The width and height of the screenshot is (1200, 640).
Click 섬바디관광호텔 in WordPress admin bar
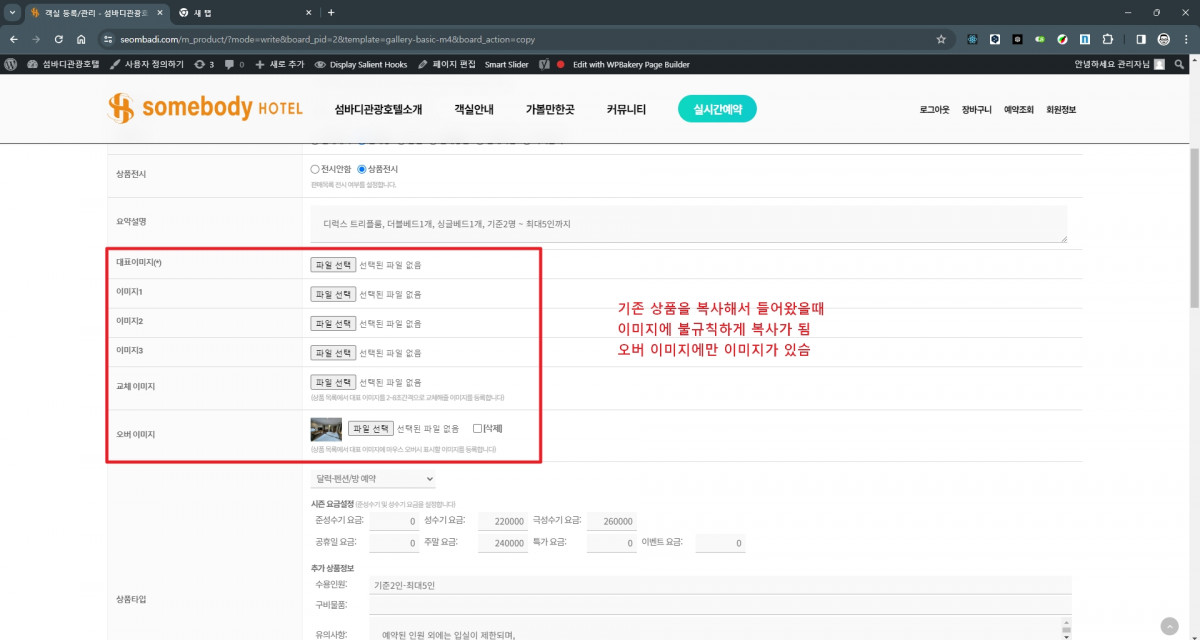tap(63, 64)
